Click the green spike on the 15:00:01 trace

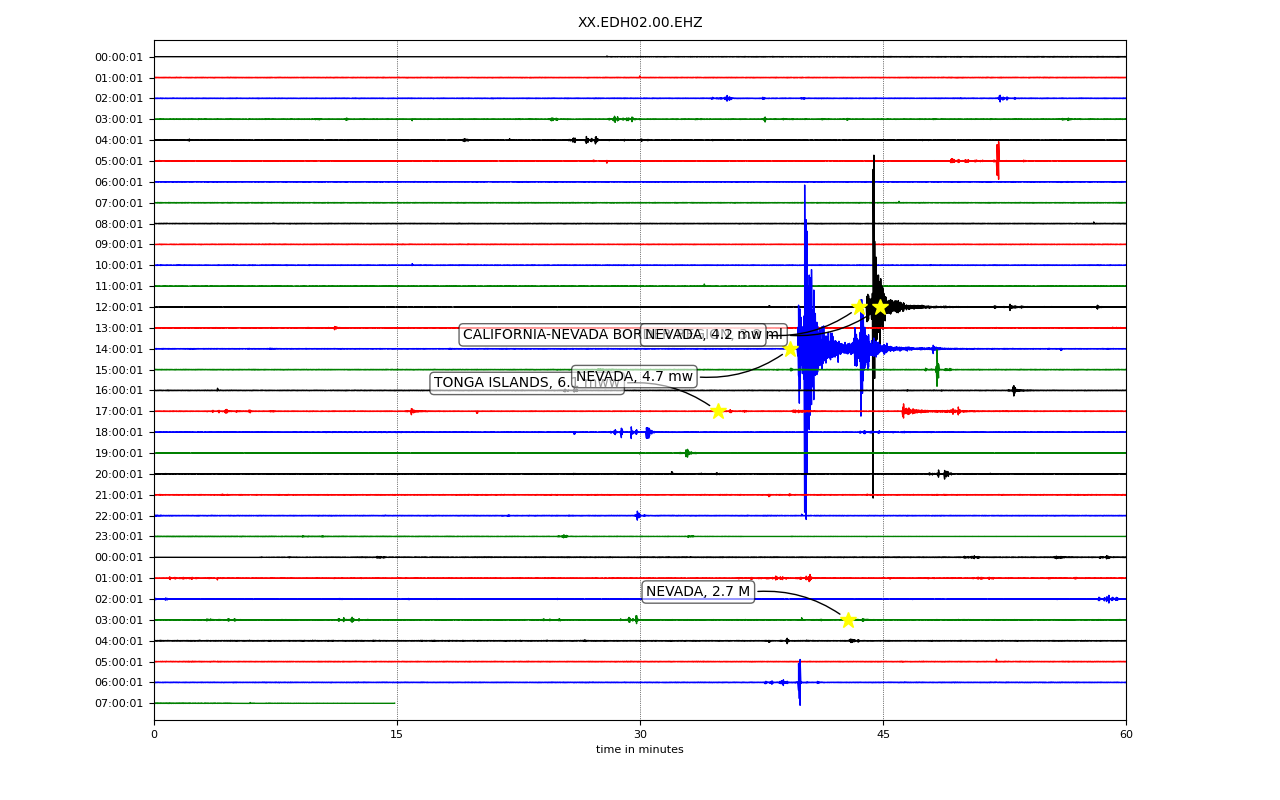(x=937, y=369)
